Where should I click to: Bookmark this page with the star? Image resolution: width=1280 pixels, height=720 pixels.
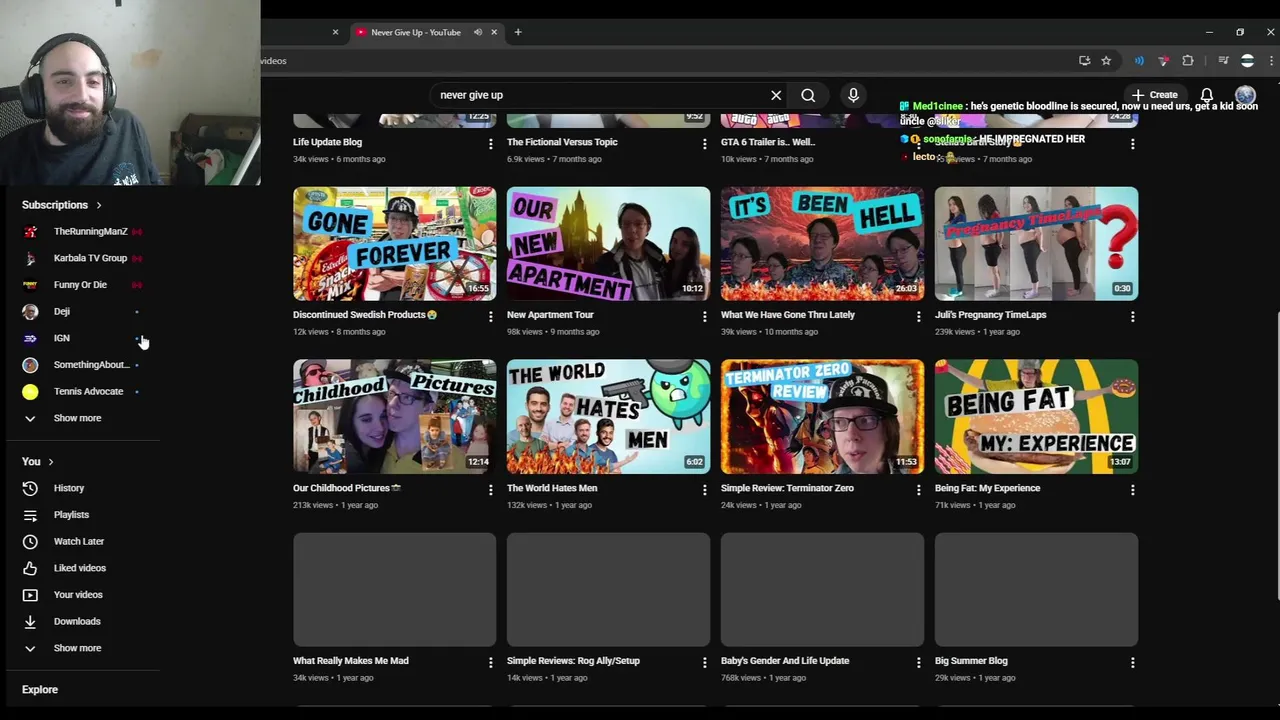[x=1106, y=61]
